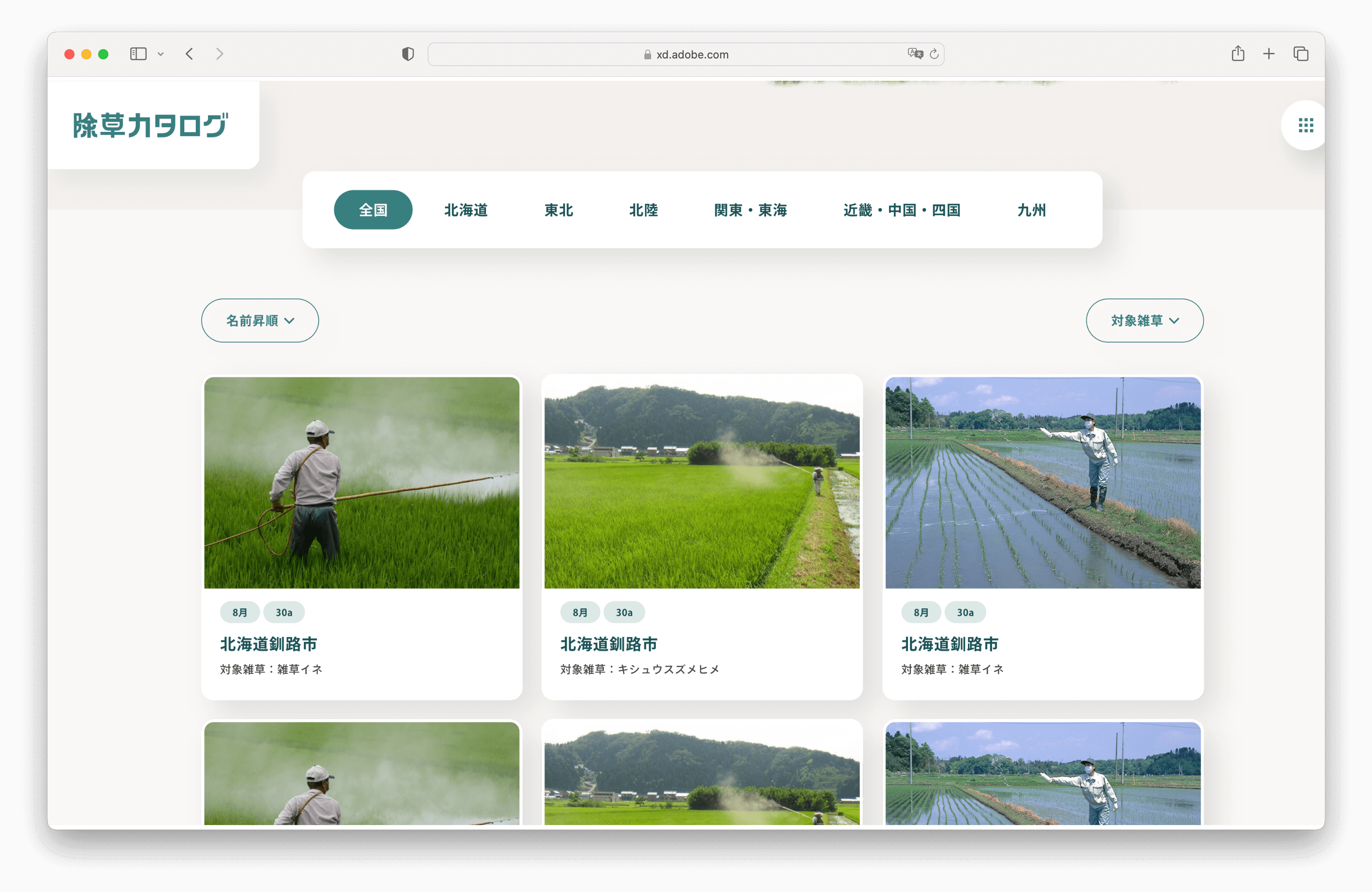Click 30a tag on the first card
The width and height of the screenshot is (1372, 892).
284,612
